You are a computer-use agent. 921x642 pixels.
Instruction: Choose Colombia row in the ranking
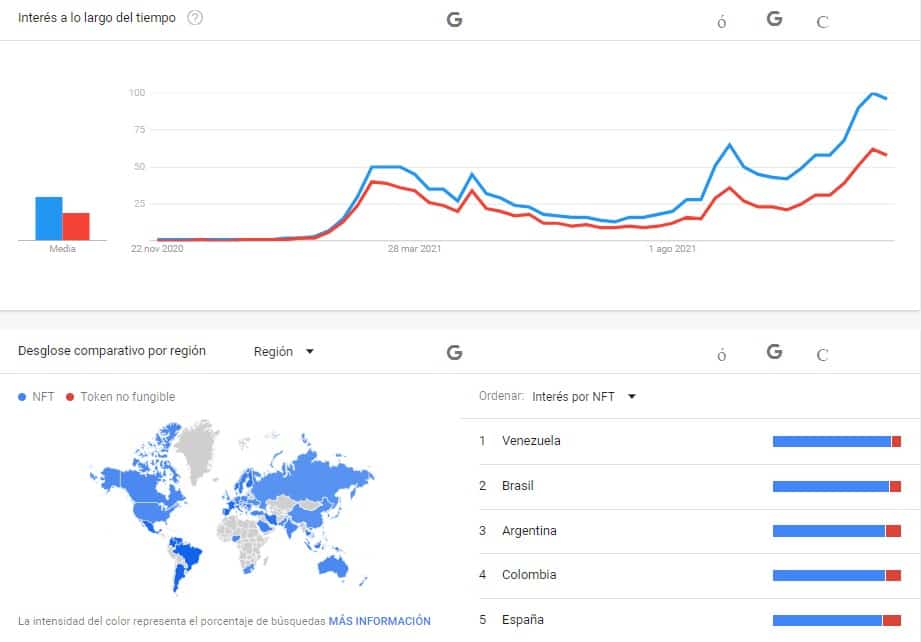690,575
